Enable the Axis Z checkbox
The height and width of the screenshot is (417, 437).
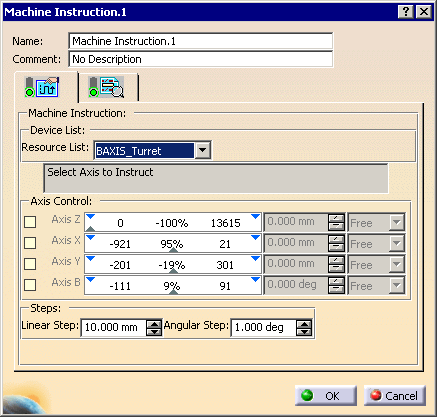click(30, 222)
